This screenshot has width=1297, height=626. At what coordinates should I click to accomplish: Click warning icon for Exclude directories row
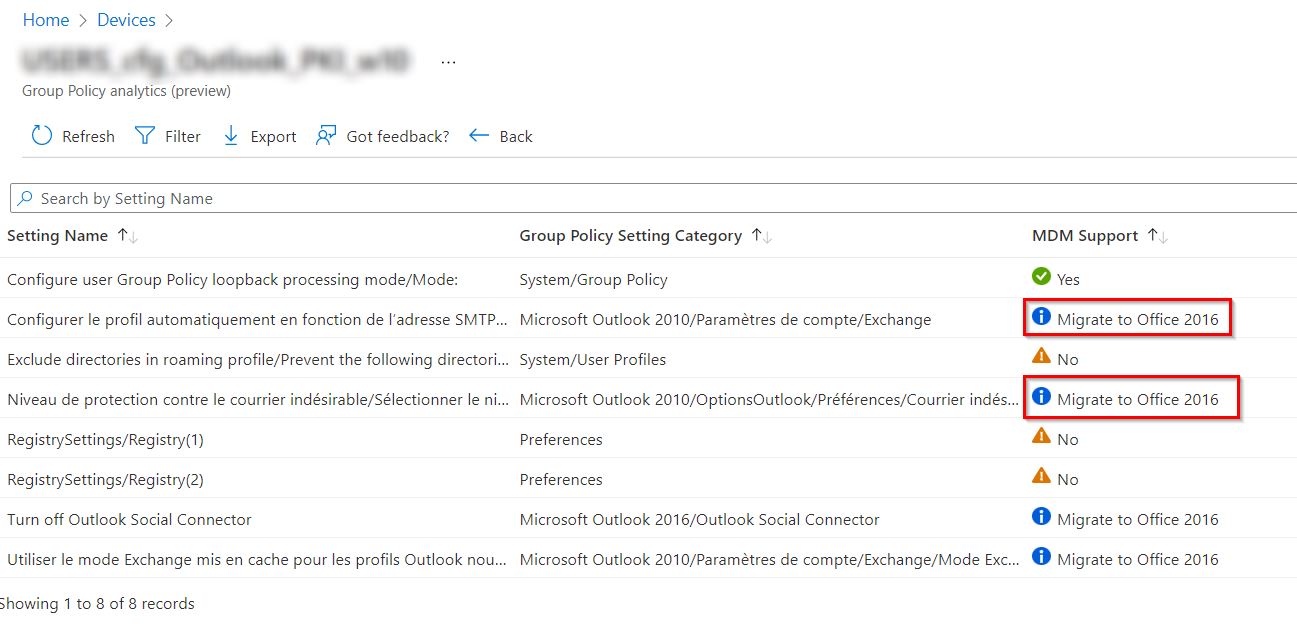[x=1041, y=356]
